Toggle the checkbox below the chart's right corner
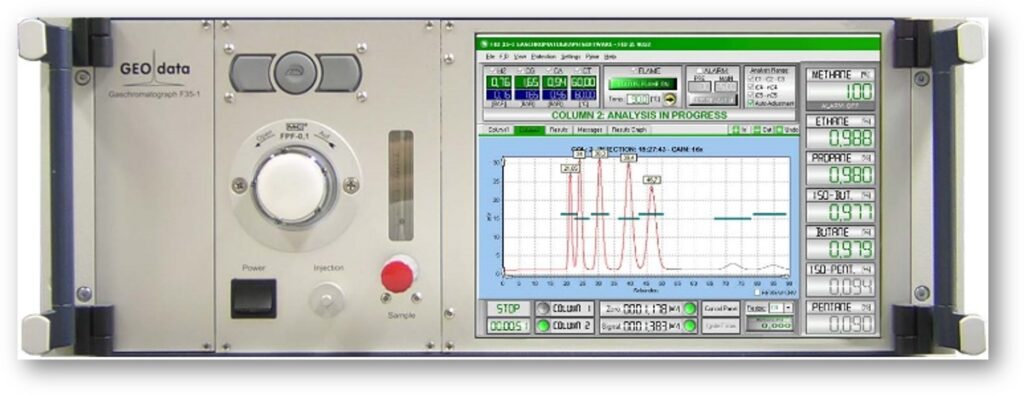Image resolution: width=1024 pixels, height=395 pixels. click(x=757, y=292)
